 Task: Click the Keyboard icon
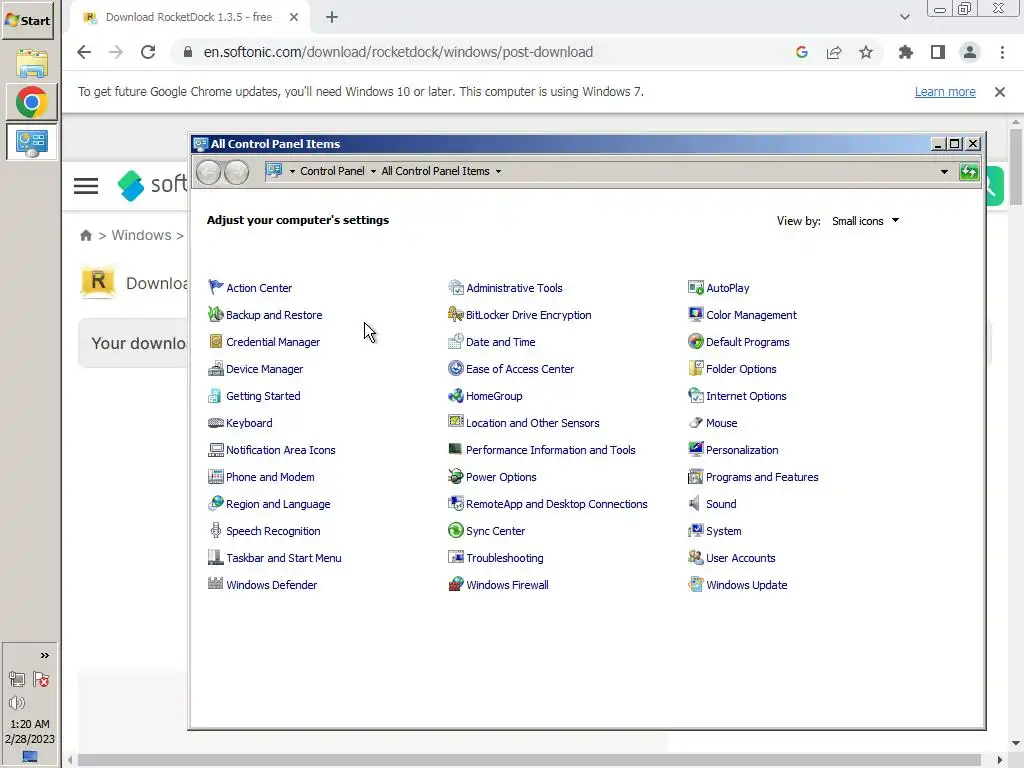click(216, 423)
